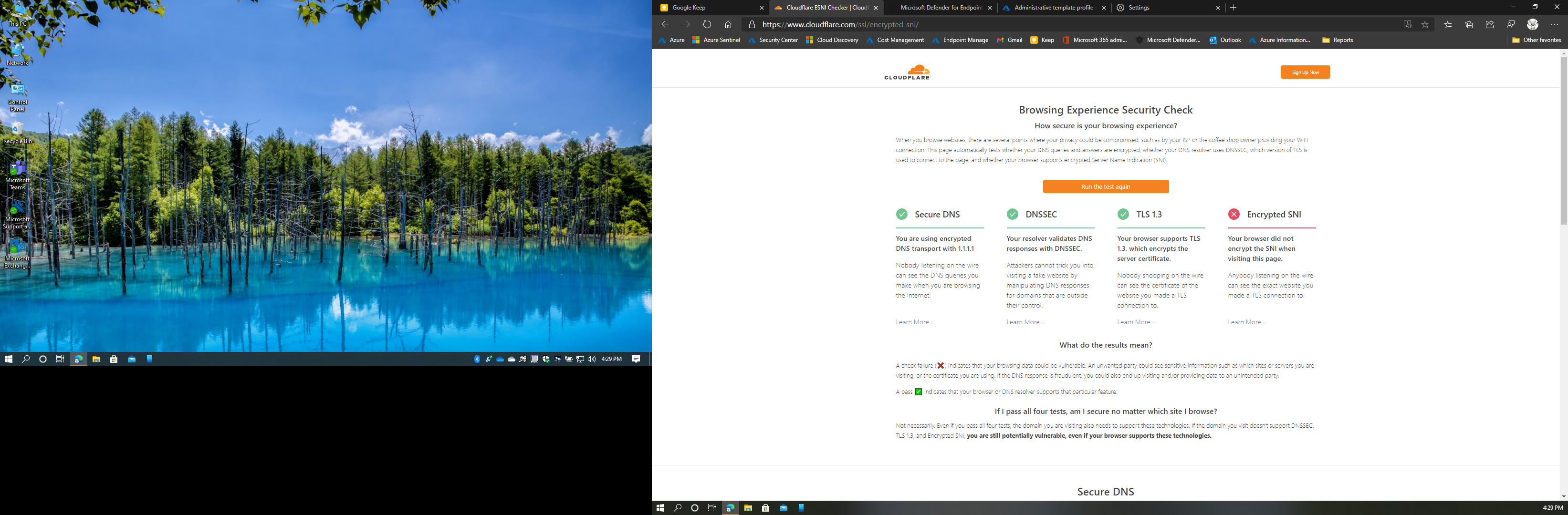Screen dimensions: 1568x515
Task: Open the Collections icon
Action: 1469,25
